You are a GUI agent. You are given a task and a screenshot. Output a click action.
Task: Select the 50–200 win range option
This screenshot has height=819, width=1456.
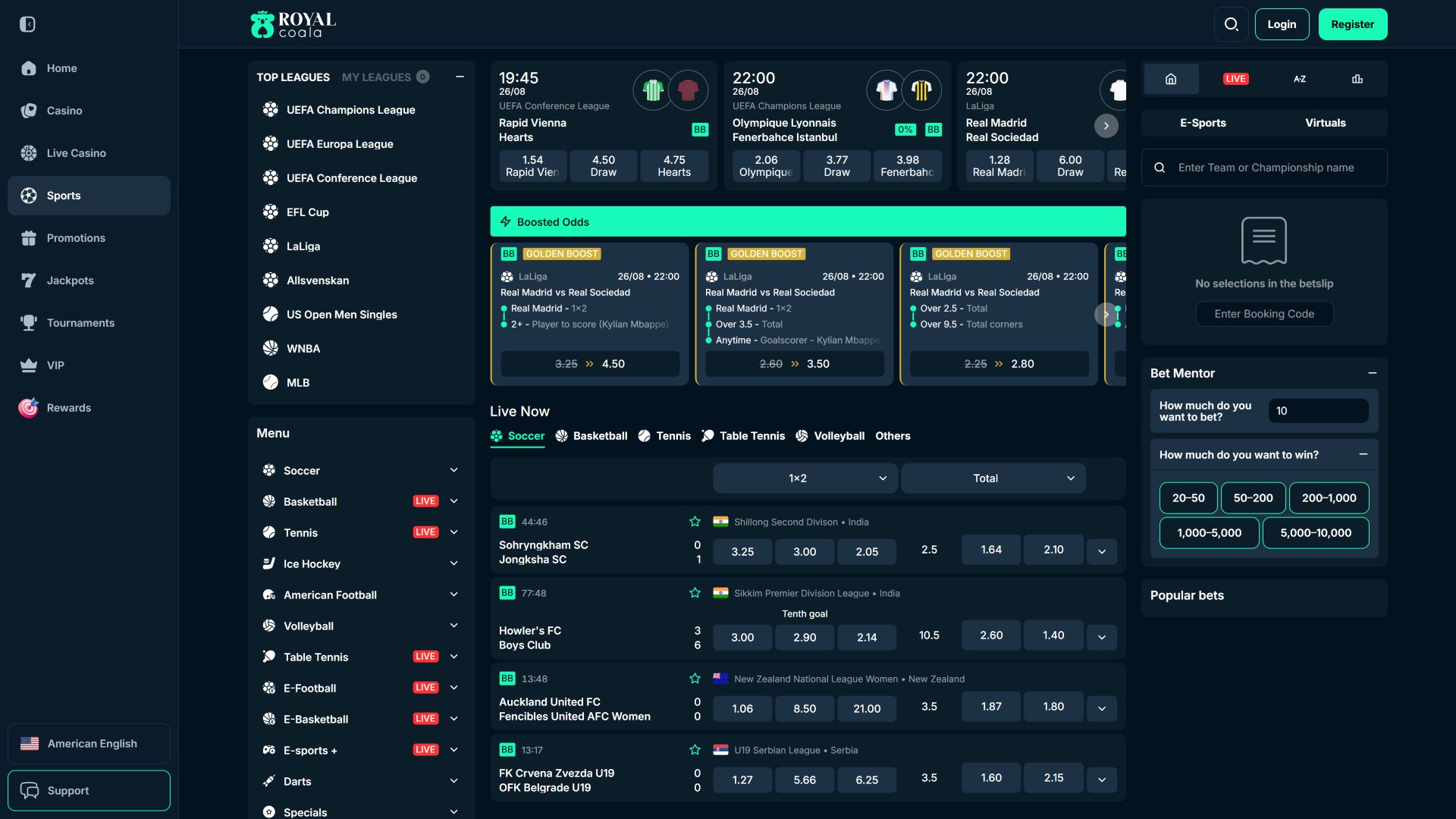[1253, 498]
